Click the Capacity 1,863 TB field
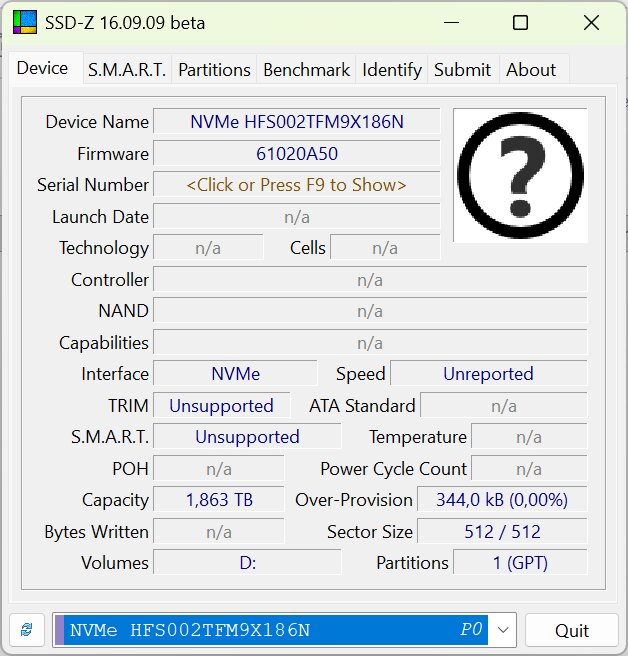 219,500
